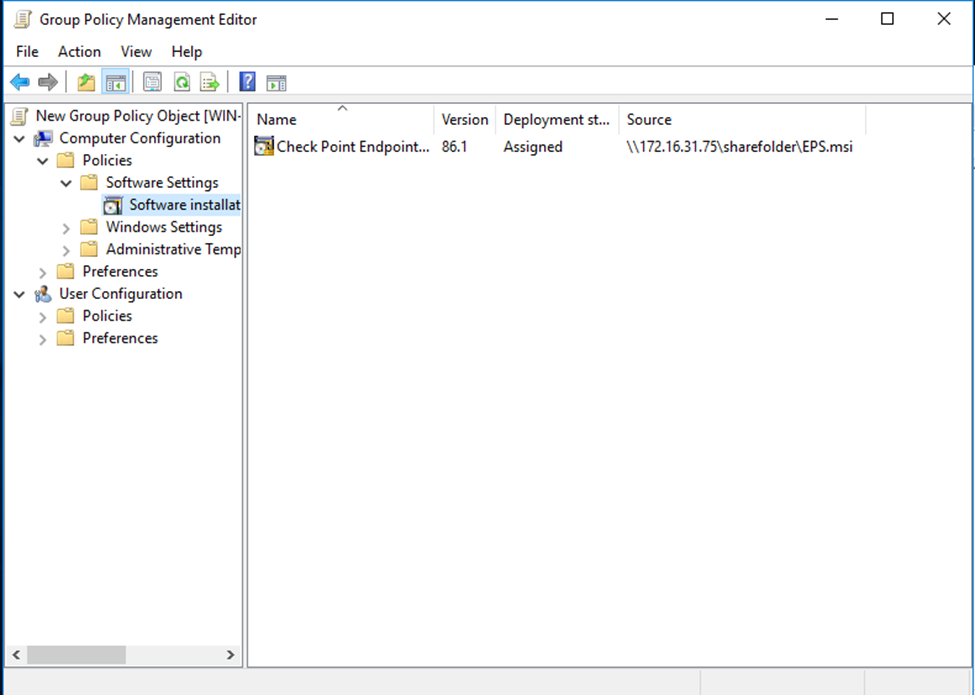Viewport: 975px width, 695px height.
Task: Click the blue Help question mark icon
Action: point(247,82)
